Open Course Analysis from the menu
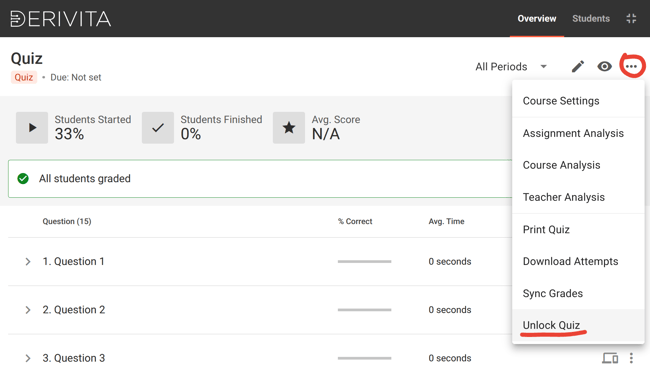Viewport: 650px width, 365px height. pyautogui.click(x=578, y=165)
